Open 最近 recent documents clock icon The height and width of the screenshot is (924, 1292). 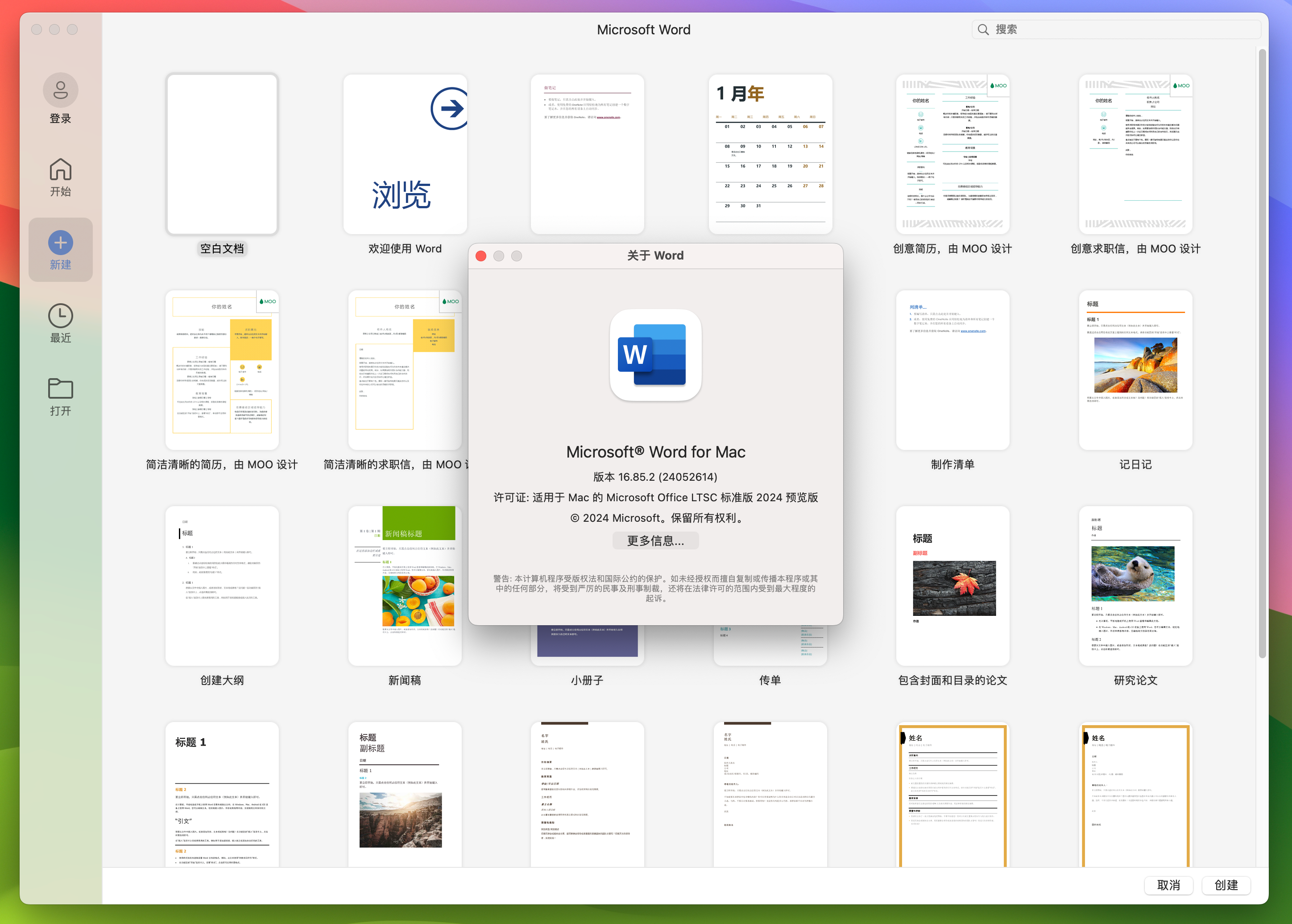coord(60,316)
